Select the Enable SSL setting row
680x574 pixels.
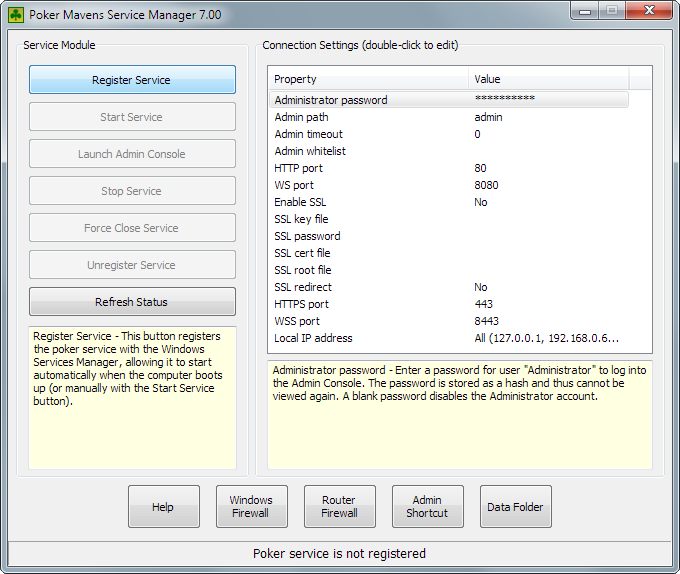pos(300,202)
